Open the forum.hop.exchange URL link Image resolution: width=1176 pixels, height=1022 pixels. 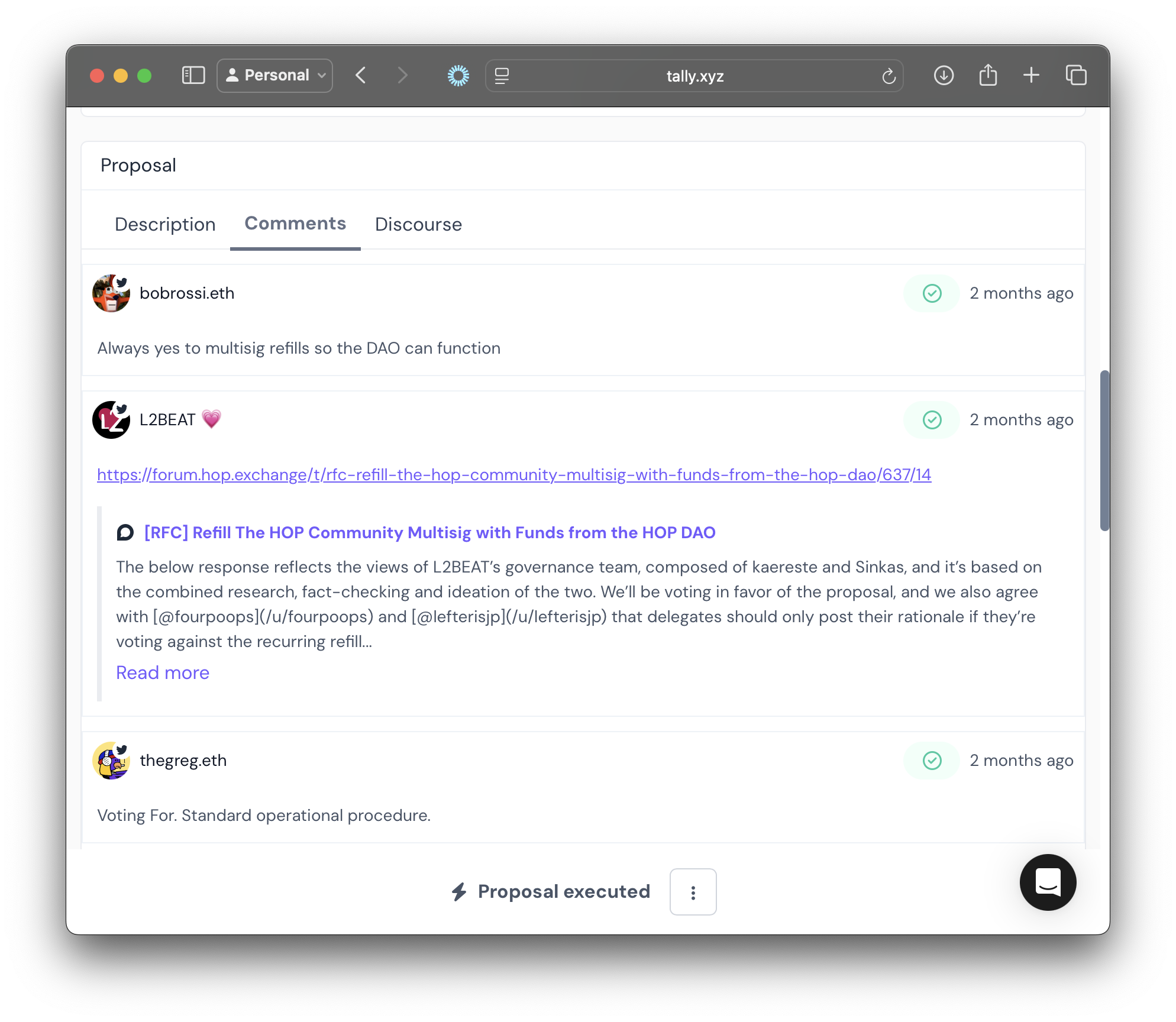pyautogui.click(x=514, y=475)
